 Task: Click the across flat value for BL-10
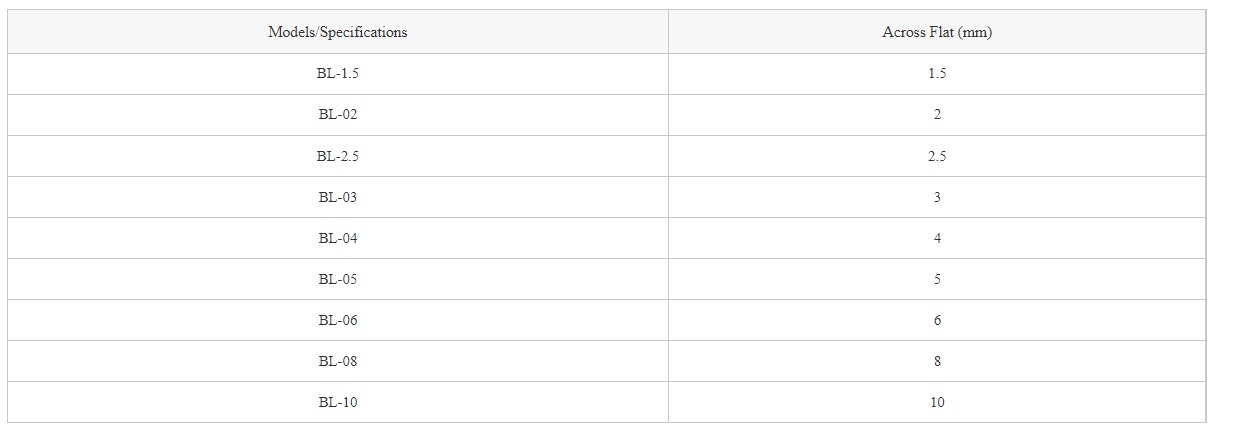[x=937, y=402]
